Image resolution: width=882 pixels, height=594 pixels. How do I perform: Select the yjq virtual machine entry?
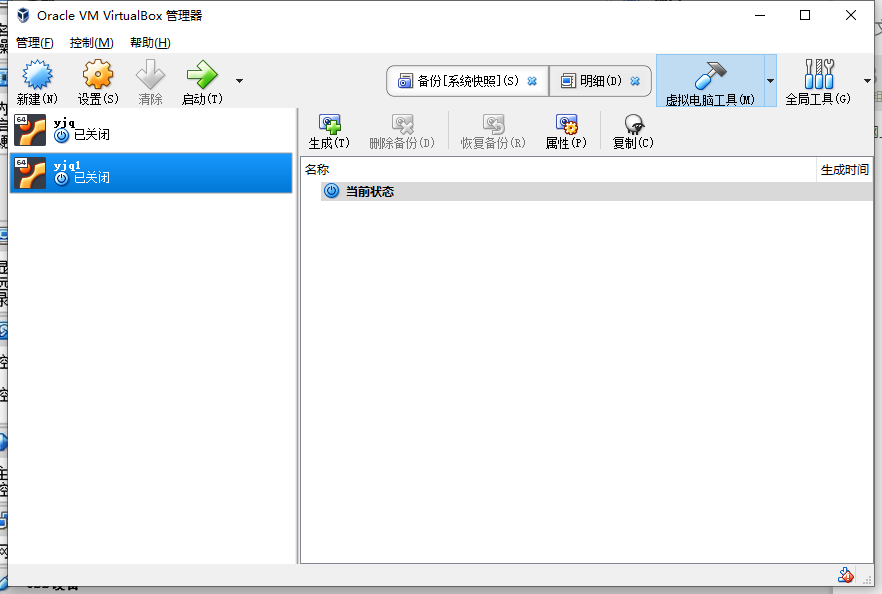[151, 130]
